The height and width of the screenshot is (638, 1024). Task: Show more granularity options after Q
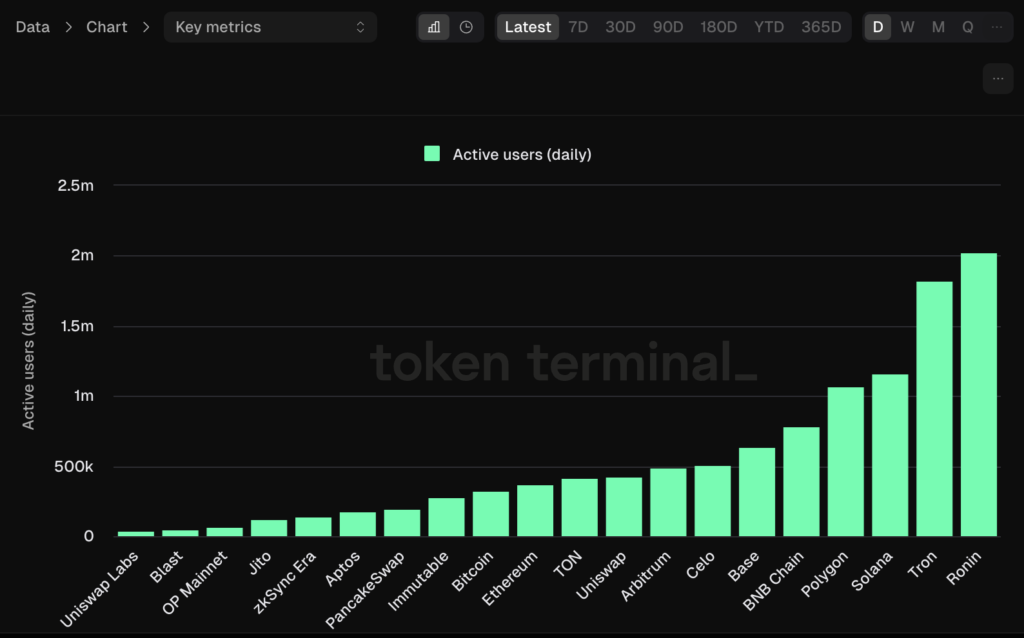997,27
